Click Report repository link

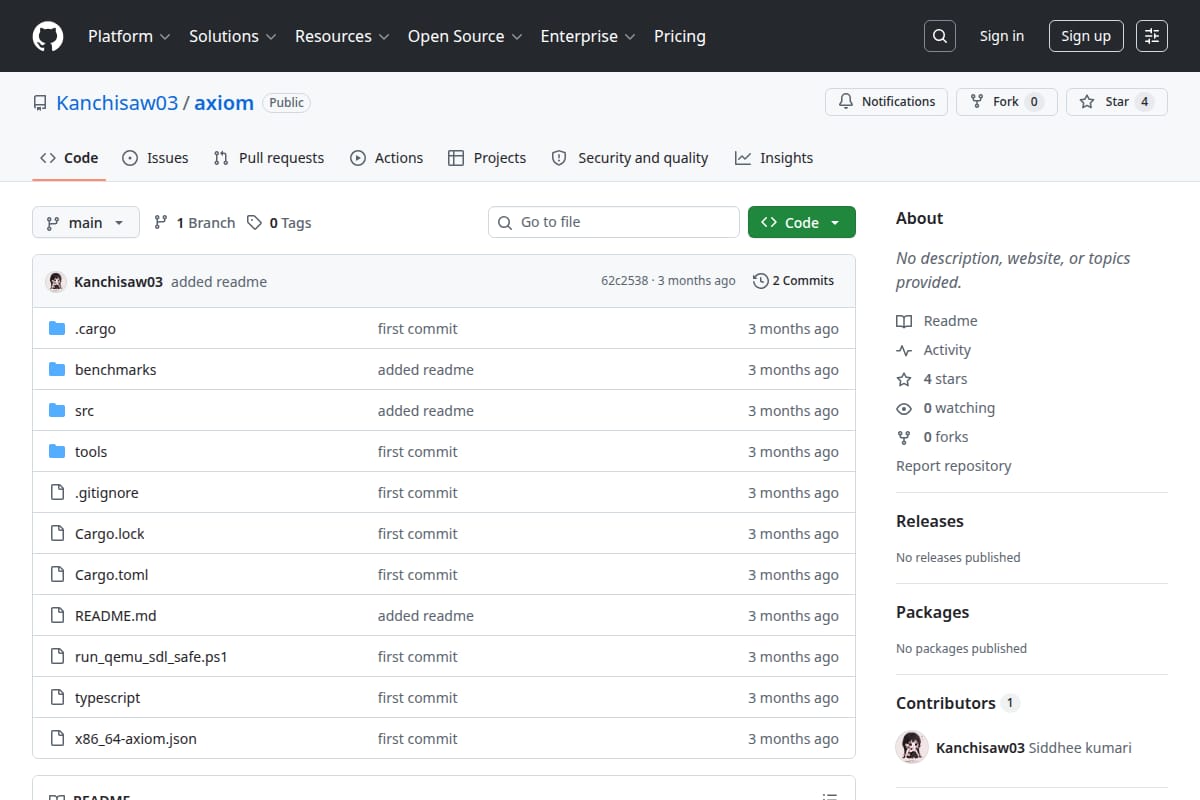[954, 466]
